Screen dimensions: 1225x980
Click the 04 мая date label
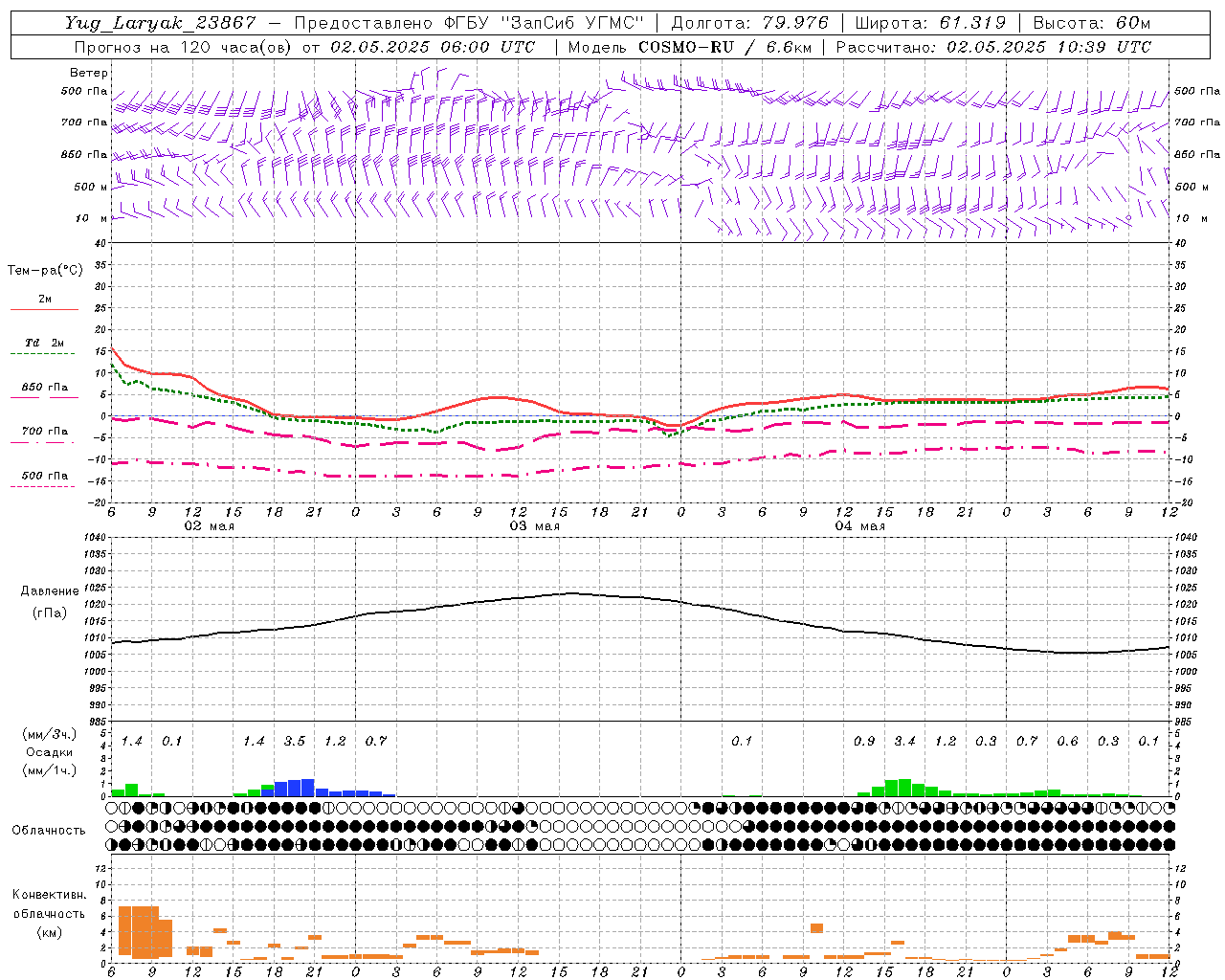(x=859, y=526)
